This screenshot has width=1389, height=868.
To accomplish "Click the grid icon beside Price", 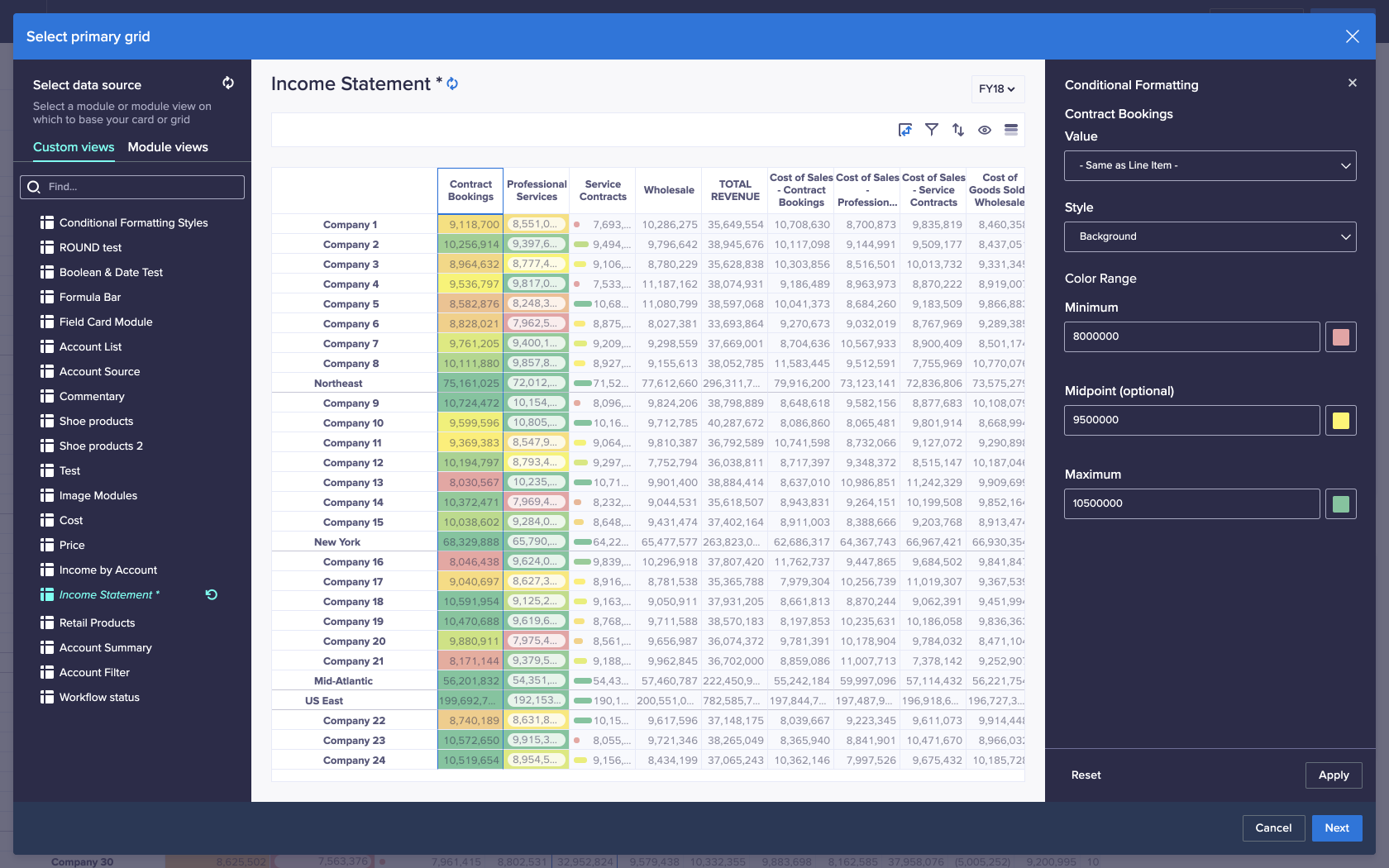I will [47, 545].
